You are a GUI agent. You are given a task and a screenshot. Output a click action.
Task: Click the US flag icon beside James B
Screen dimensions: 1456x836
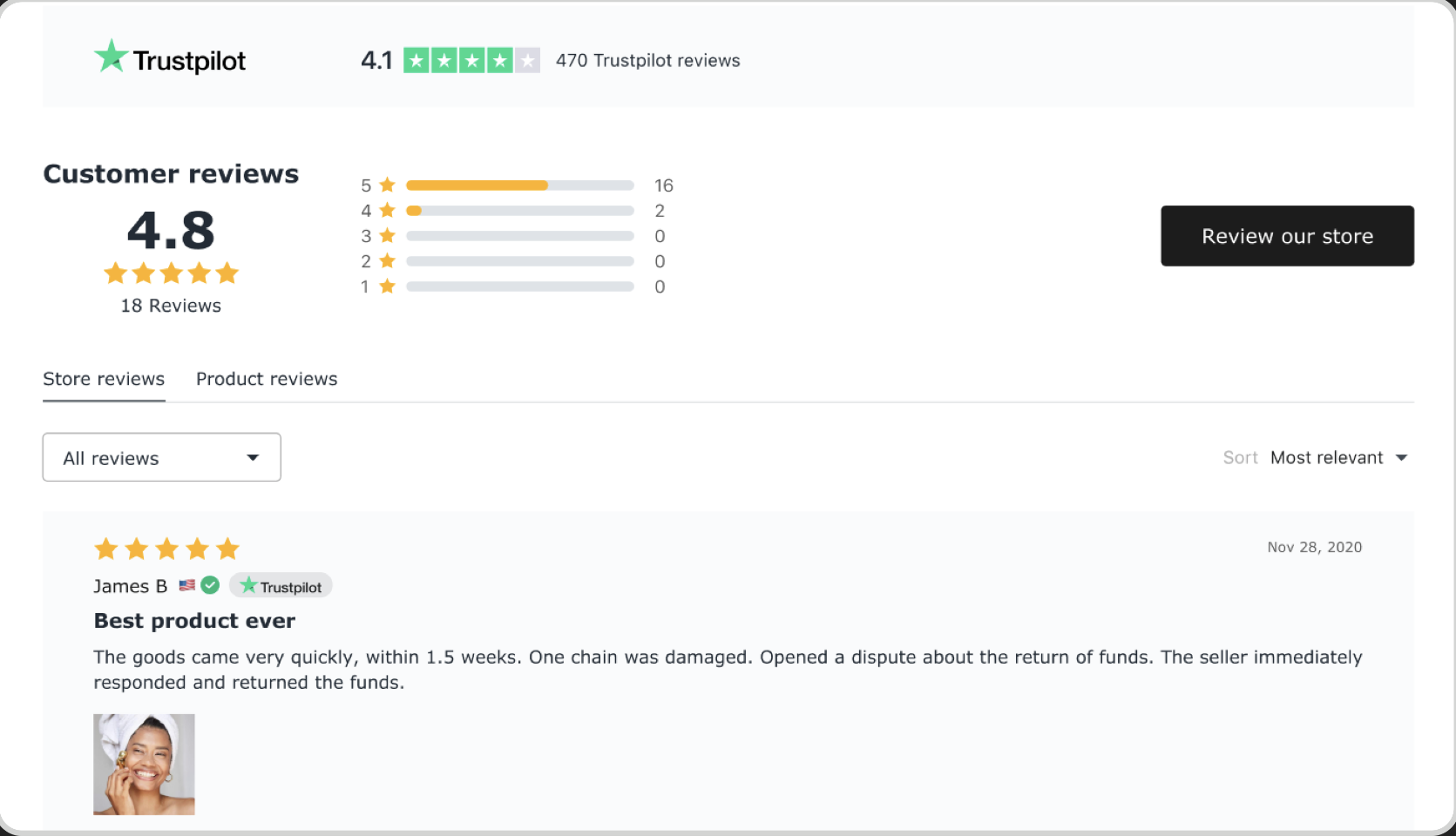(x=186, y=585)
